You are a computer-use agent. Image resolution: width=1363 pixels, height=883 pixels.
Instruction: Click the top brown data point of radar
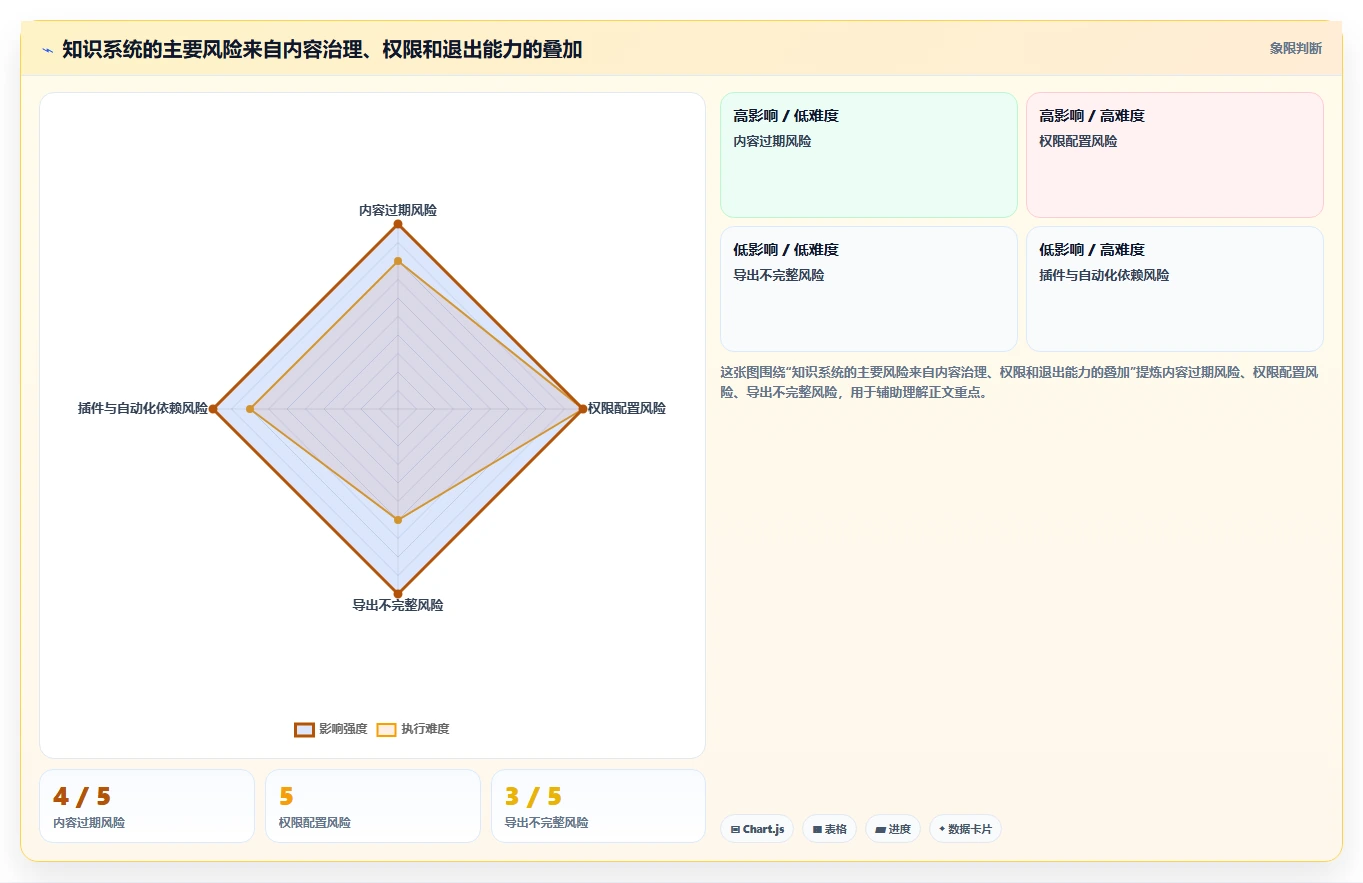[398, 224]
